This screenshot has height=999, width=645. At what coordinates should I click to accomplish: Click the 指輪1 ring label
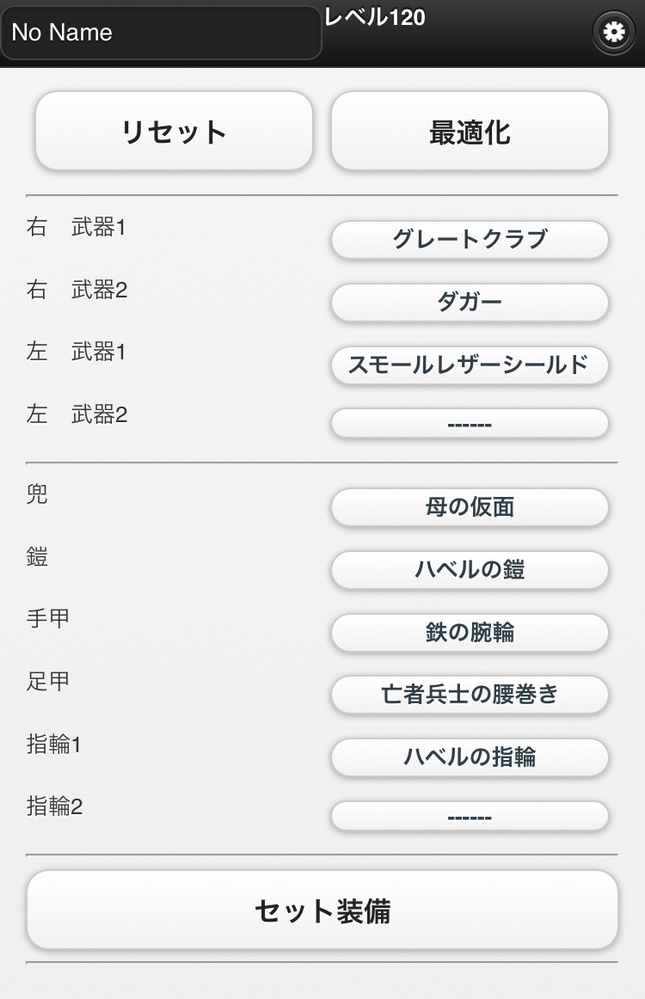(x=54, y=744)
